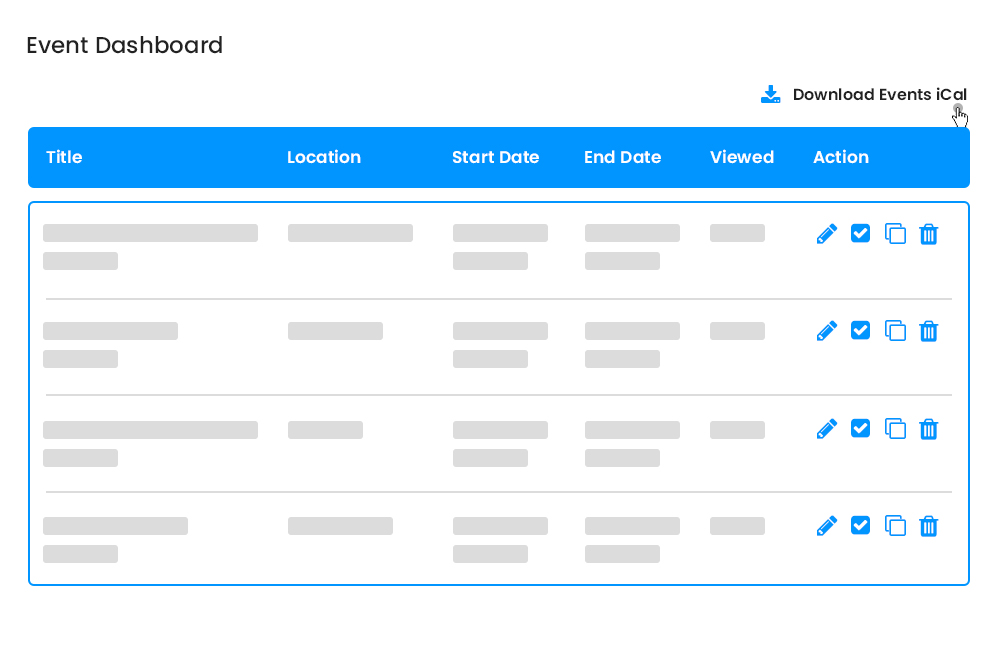Duplicate the second event with the copy icon
This screenshot has width=1000, height=667.
pos(895,330)
